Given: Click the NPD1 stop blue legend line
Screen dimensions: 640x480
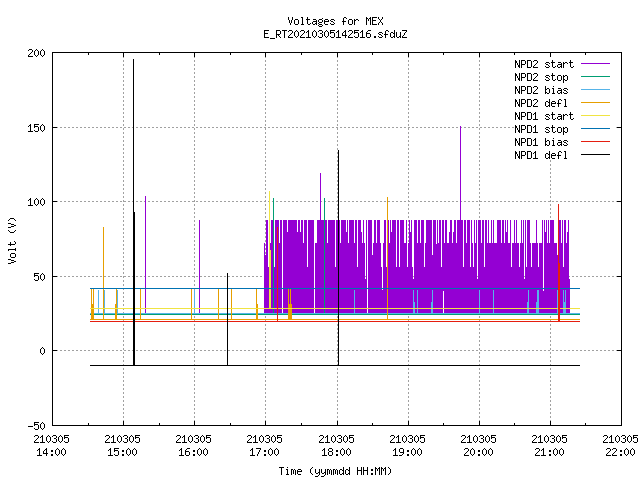Looking at the screenshot, I should point(595,129).
